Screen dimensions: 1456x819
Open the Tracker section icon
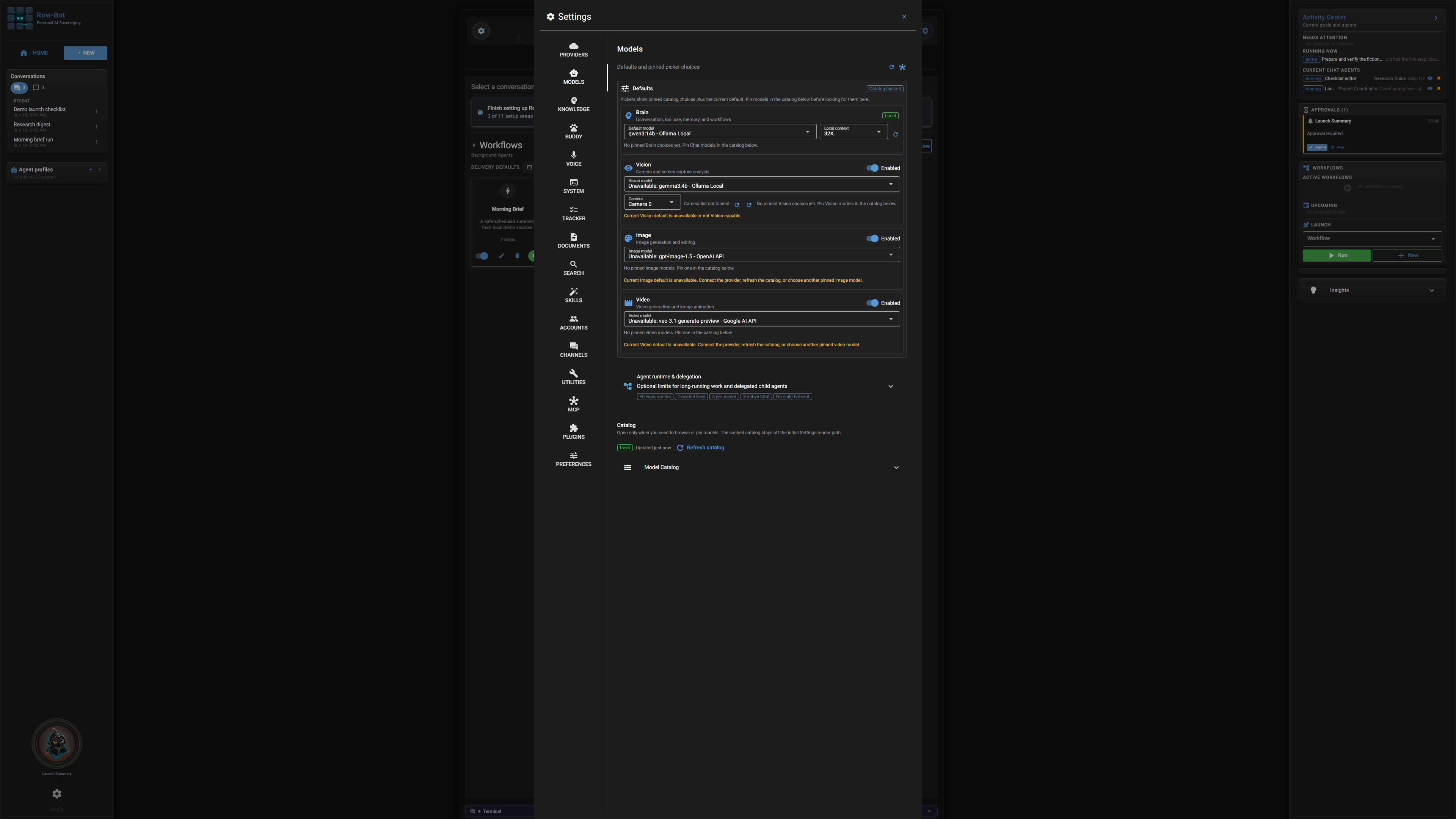(x=573, y=210)
